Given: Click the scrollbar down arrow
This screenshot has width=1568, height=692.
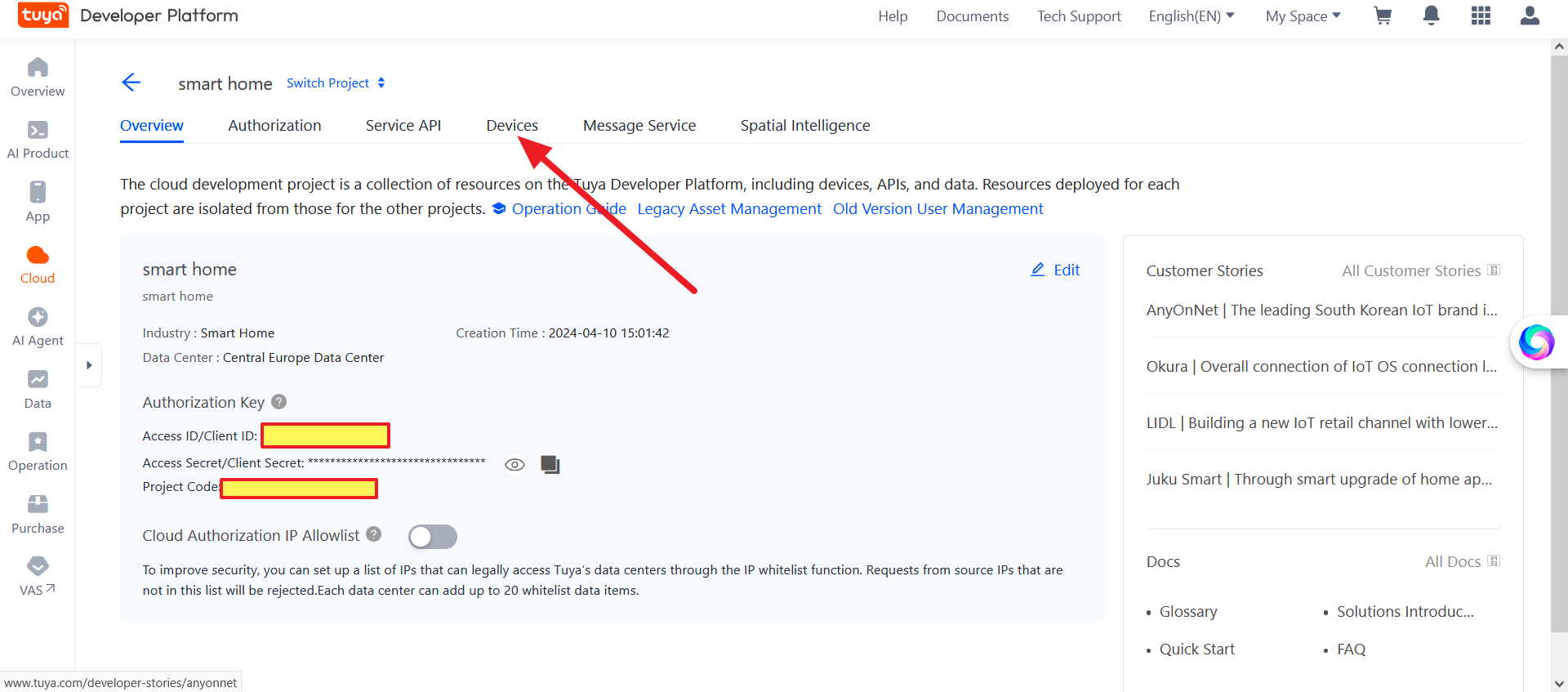Looking at the screenshot, I should pyautogui.click(x=1559, y=684).
